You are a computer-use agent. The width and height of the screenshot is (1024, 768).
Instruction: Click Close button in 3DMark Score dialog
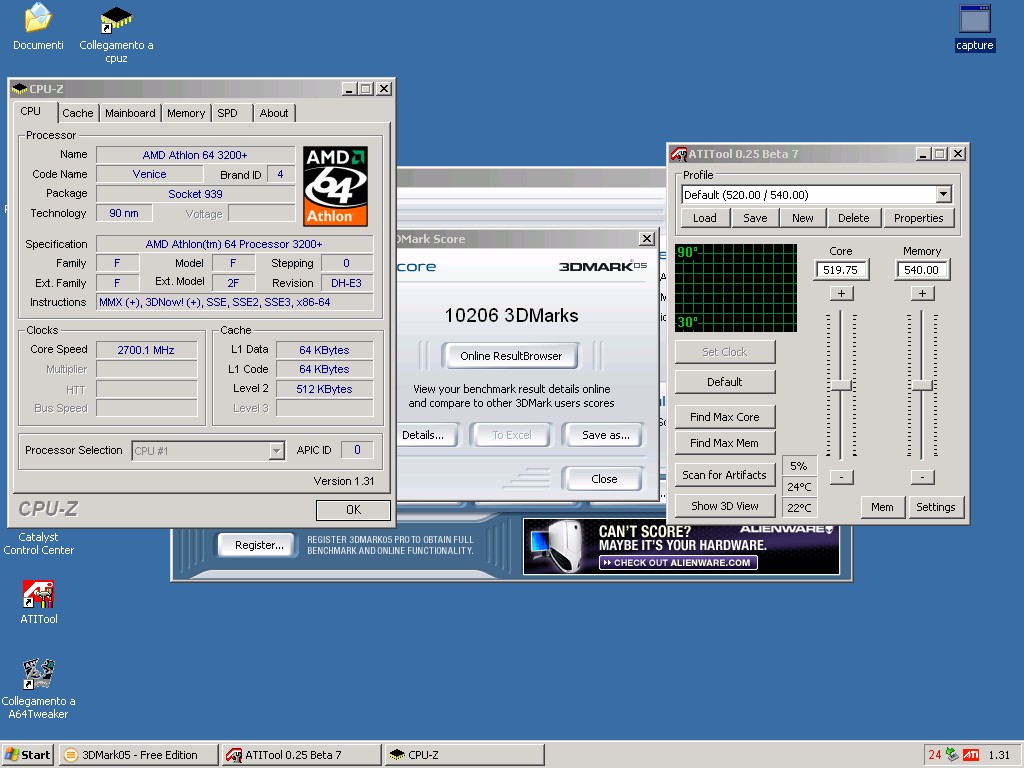tap(603, 479)
